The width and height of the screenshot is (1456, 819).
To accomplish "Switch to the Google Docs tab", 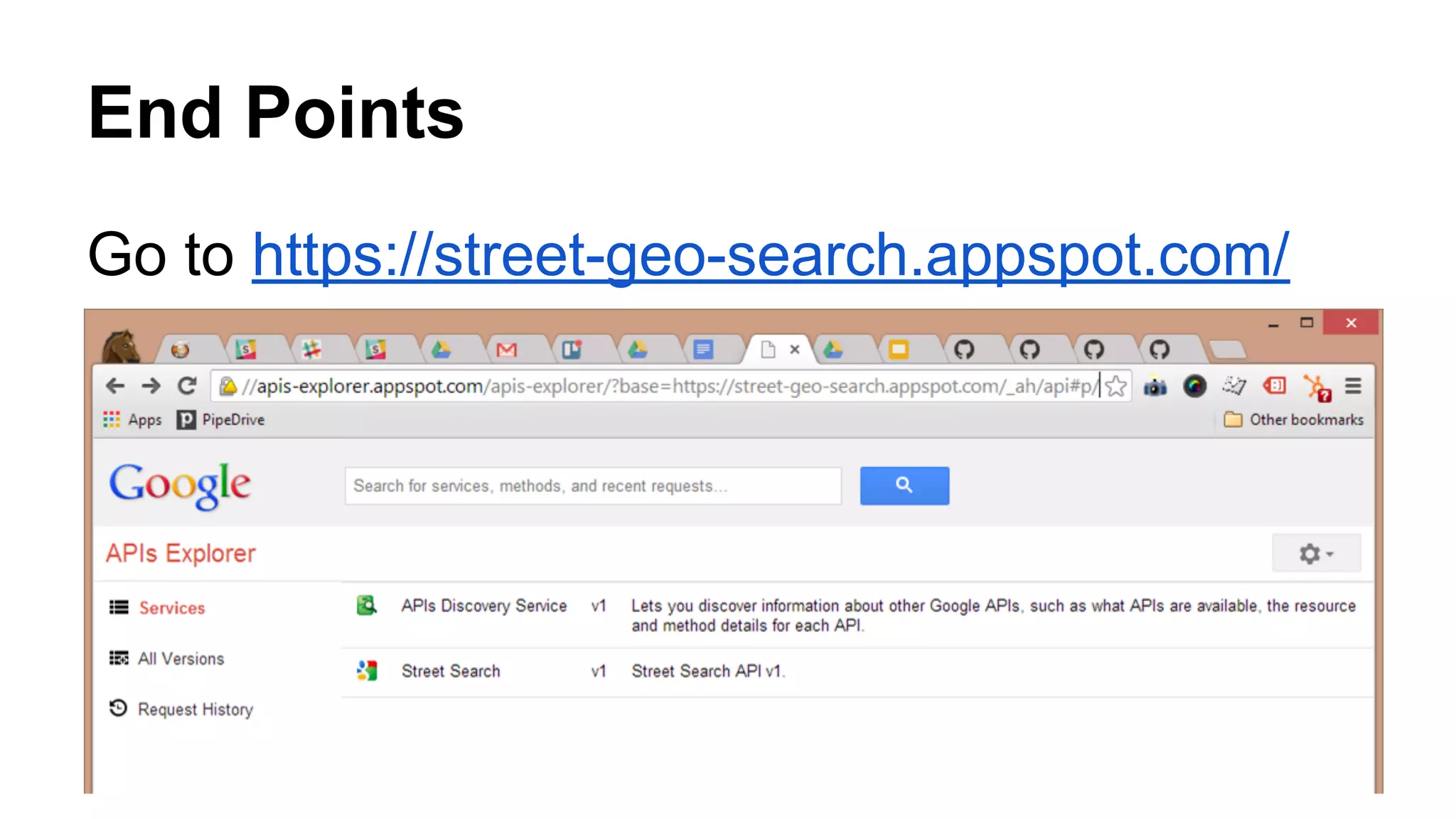I will 703,350.
